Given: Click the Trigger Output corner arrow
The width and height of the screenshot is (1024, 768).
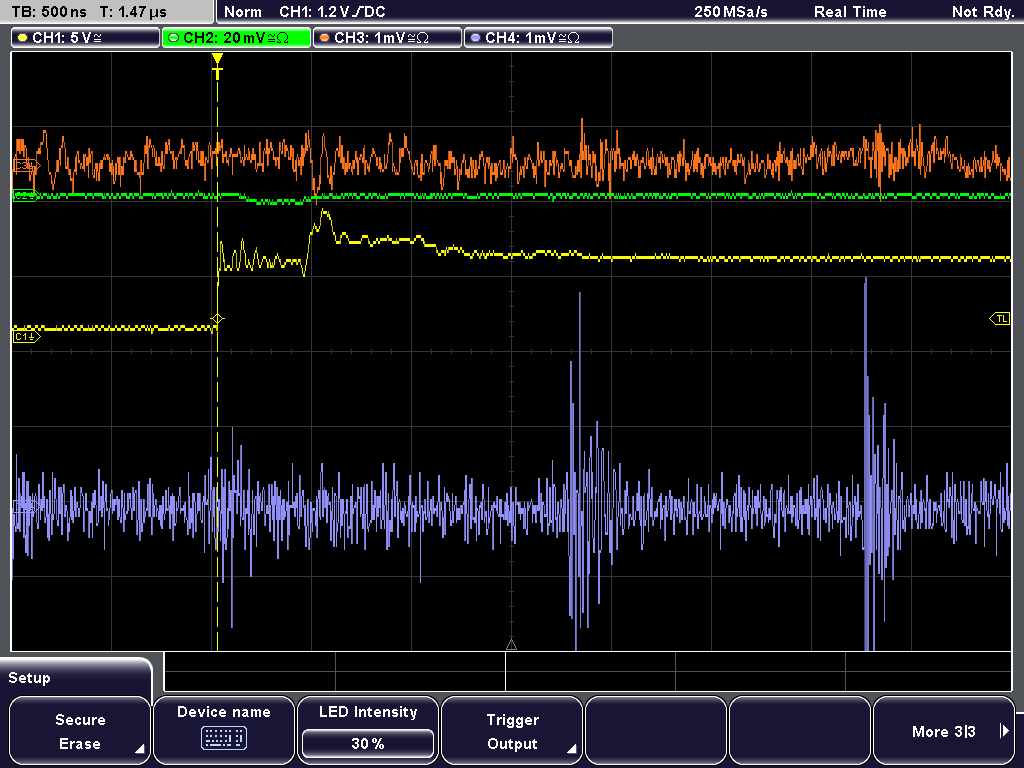Looking at the screenshot, I should pos(571,749).
